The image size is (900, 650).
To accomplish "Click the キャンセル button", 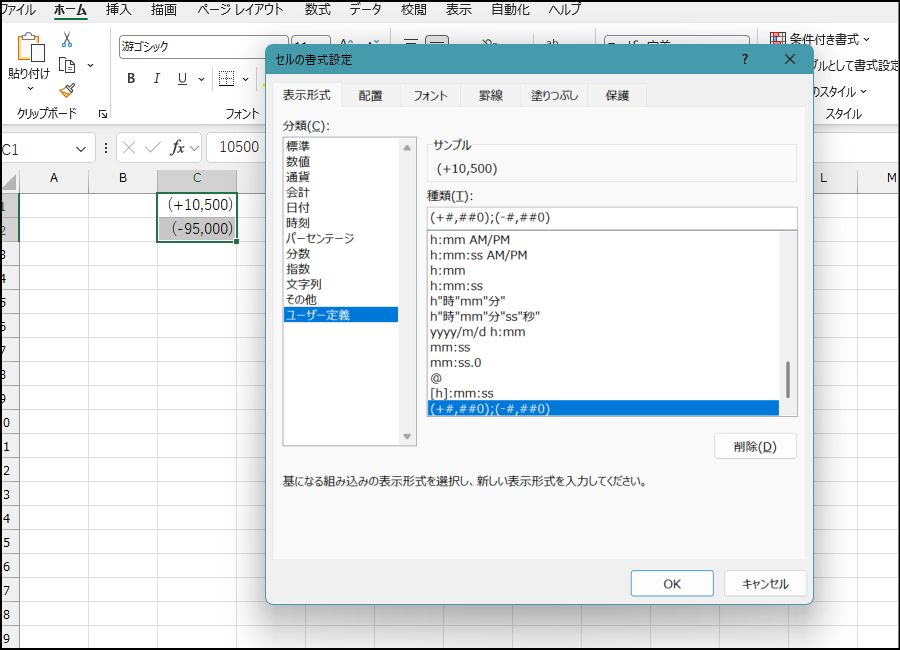I will (x=765, y=584).
